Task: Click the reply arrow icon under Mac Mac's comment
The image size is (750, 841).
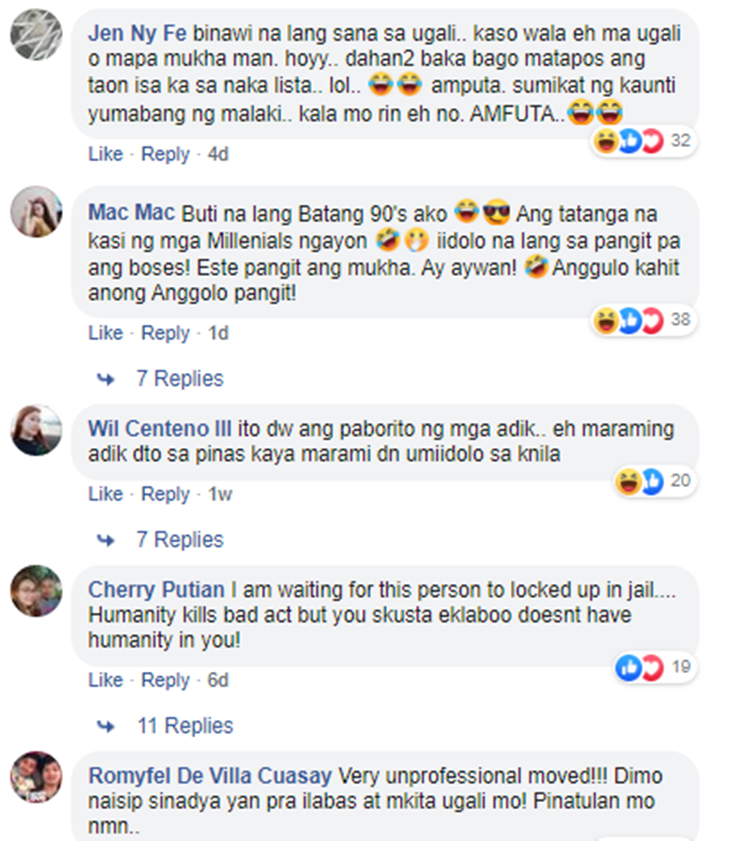Action: (x=106, y=379)
